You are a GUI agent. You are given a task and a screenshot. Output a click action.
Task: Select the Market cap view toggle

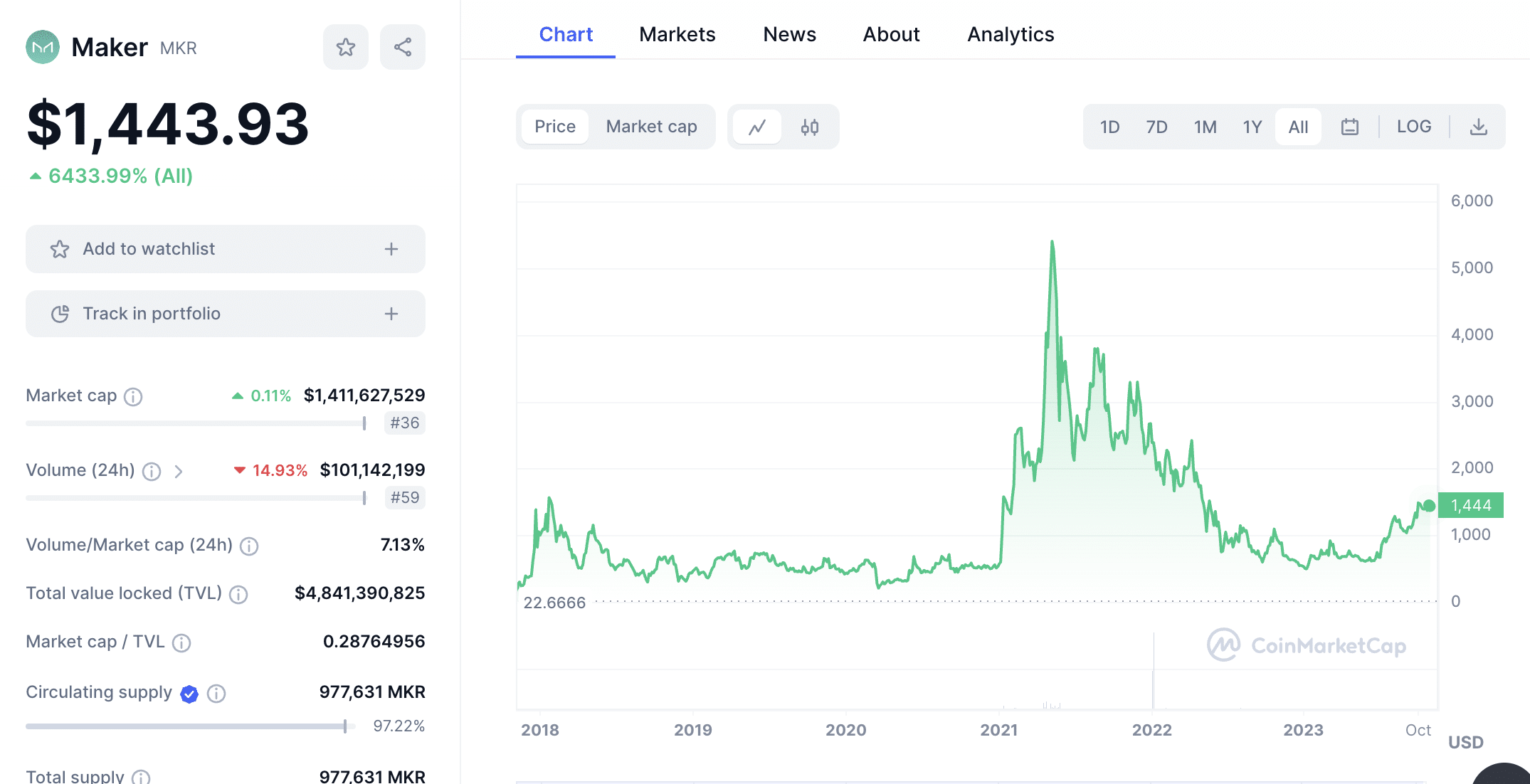pyautogui.click(x=651, y=126)
